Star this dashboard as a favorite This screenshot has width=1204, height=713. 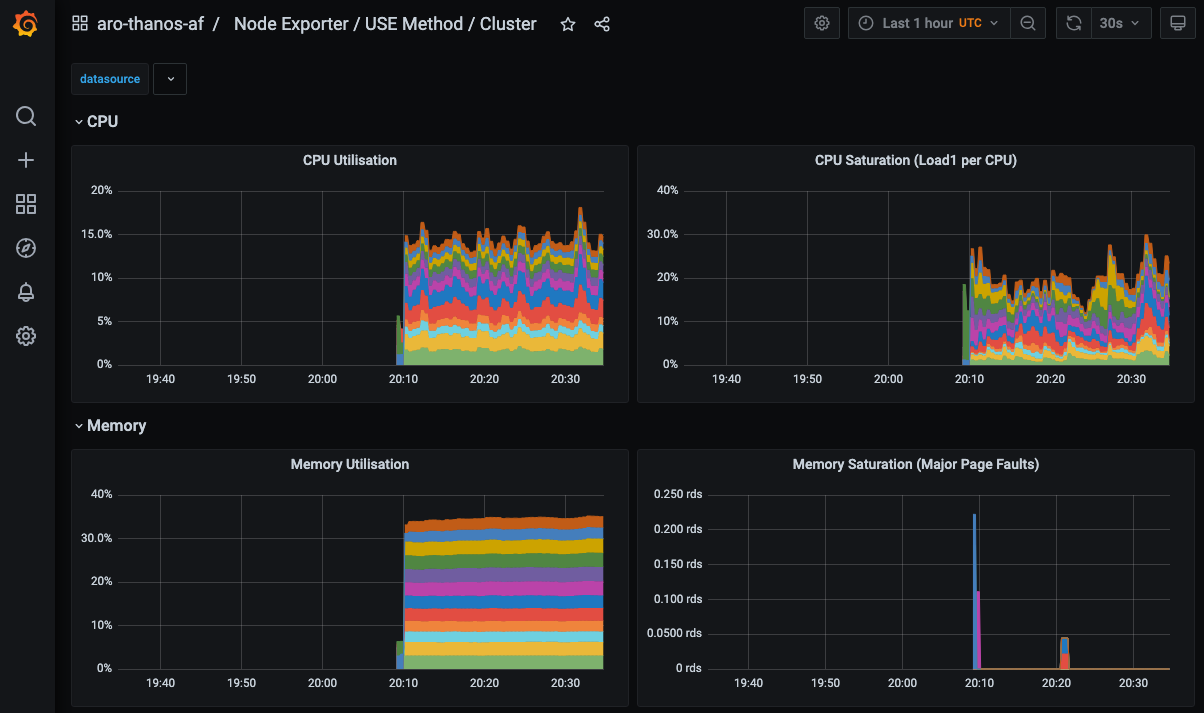tap(567, 24)
